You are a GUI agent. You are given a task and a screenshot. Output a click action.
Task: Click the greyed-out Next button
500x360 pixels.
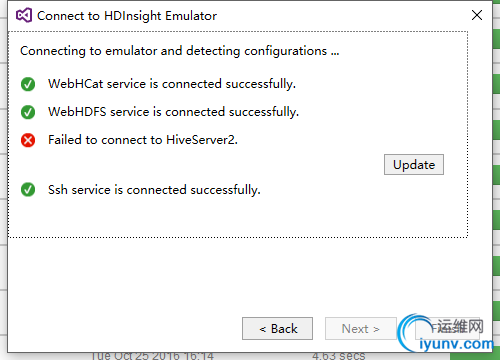(361, 329)
